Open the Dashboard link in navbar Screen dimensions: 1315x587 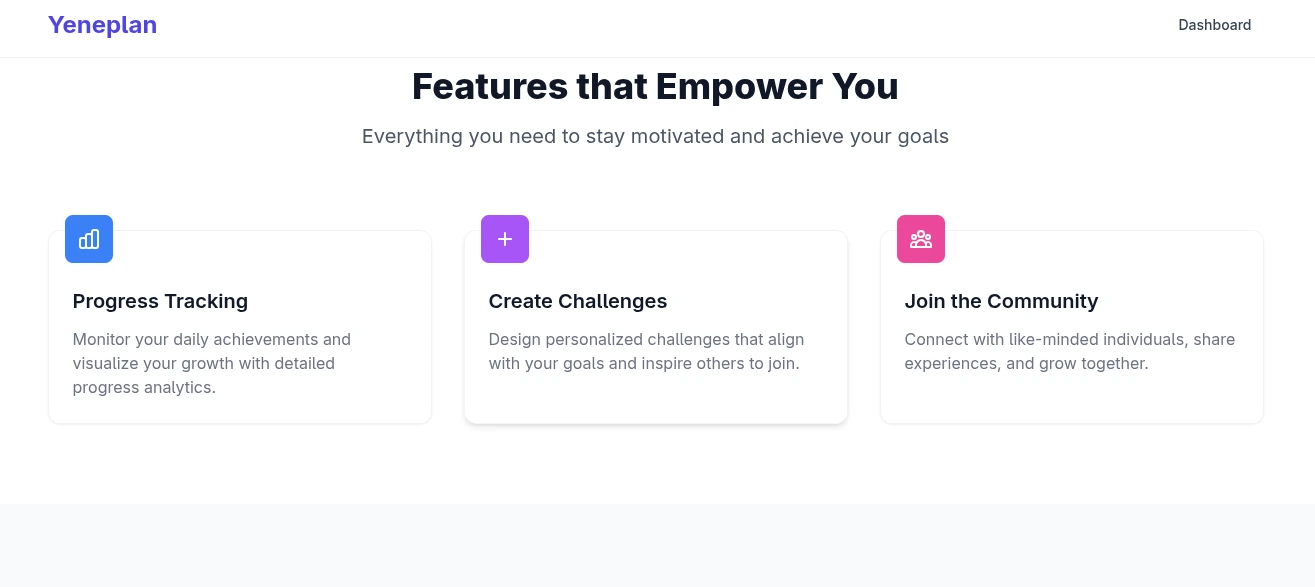[x=1214, y=25]
